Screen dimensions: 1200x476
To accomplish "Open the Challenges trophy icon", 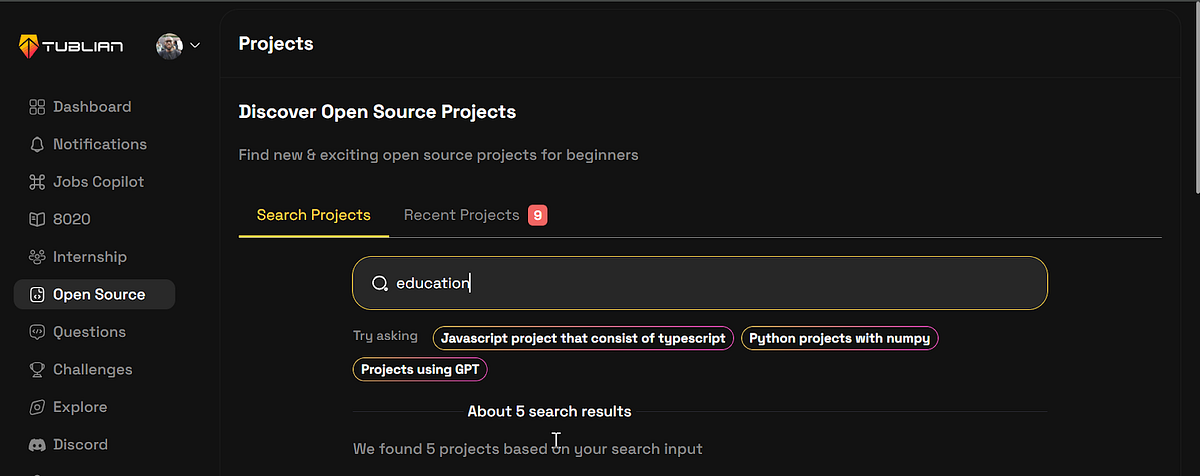I will (37, 370).
